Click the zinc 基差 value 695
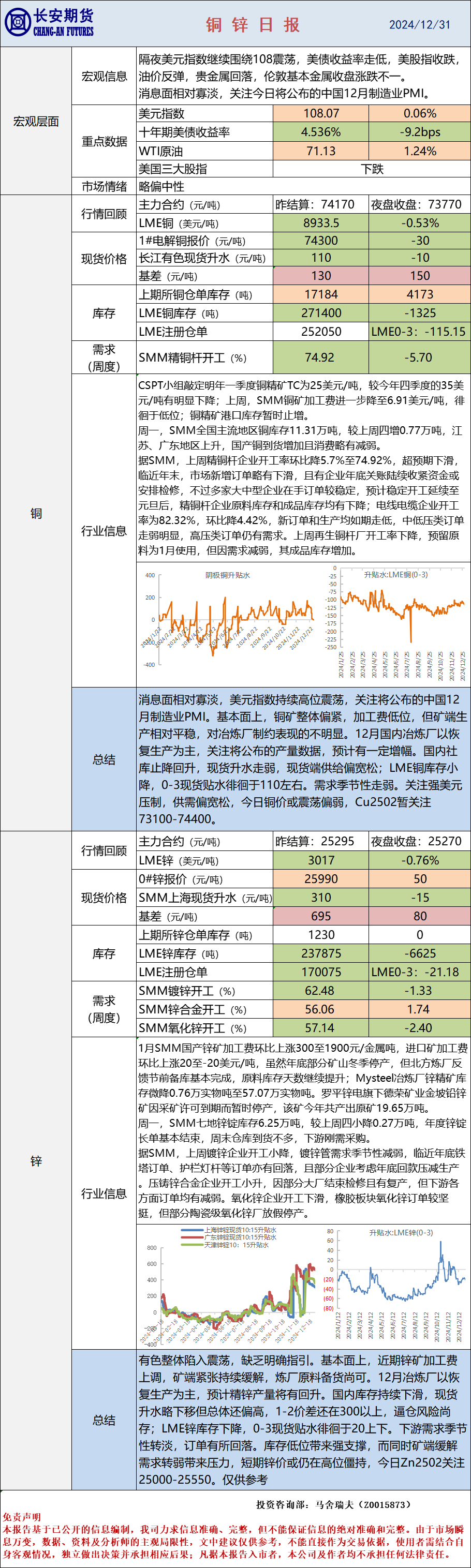The image size is (471, 1568). click(x=321, y=916)
